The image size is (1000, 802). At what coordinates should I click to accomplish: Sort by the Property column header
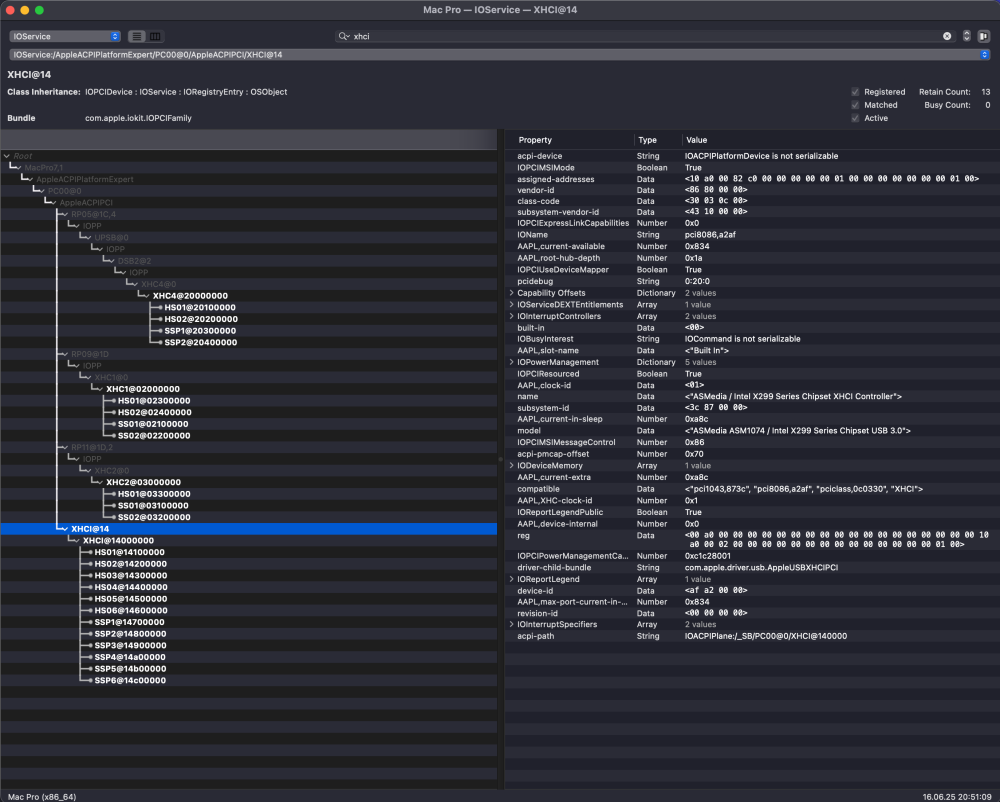click(571, 140)
